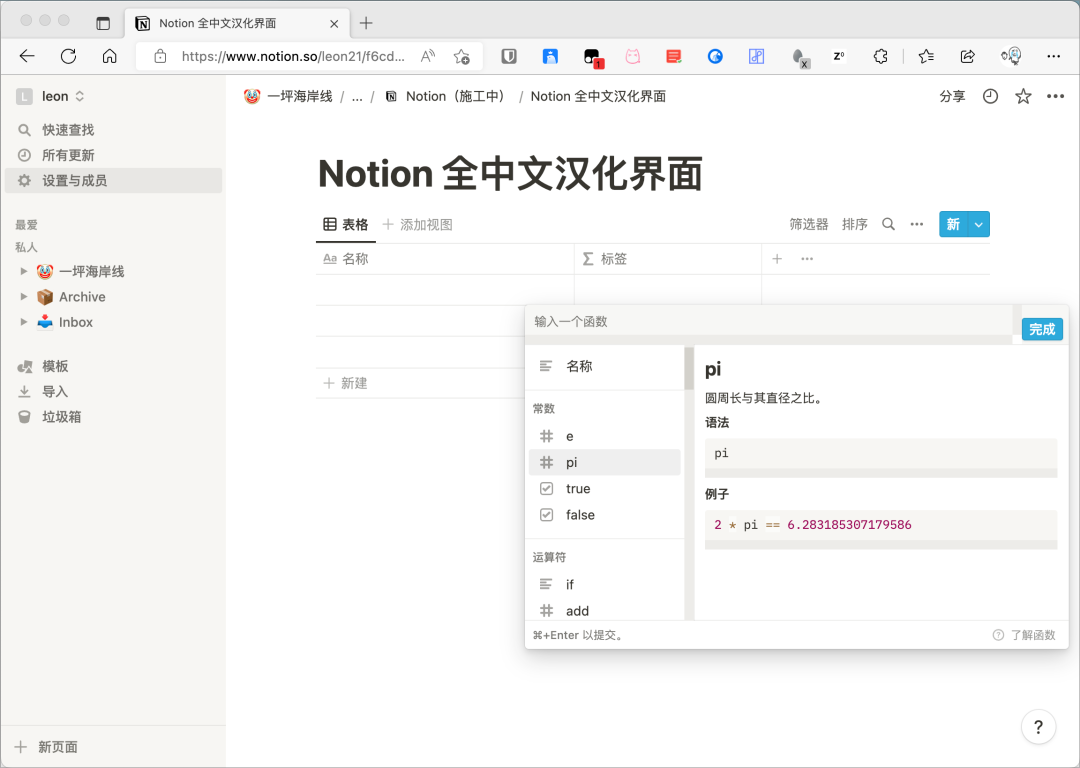Select the if operator in list
1080x768 pixels.
(x=605, y=584)
